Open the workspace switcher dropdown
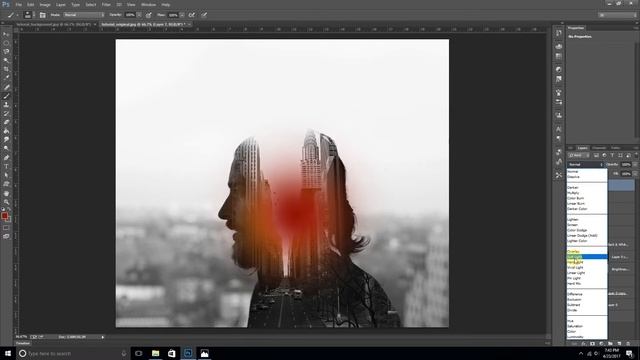Image resolution: width=640 pixels, height=360 pixels. click(x=617, y=15)
